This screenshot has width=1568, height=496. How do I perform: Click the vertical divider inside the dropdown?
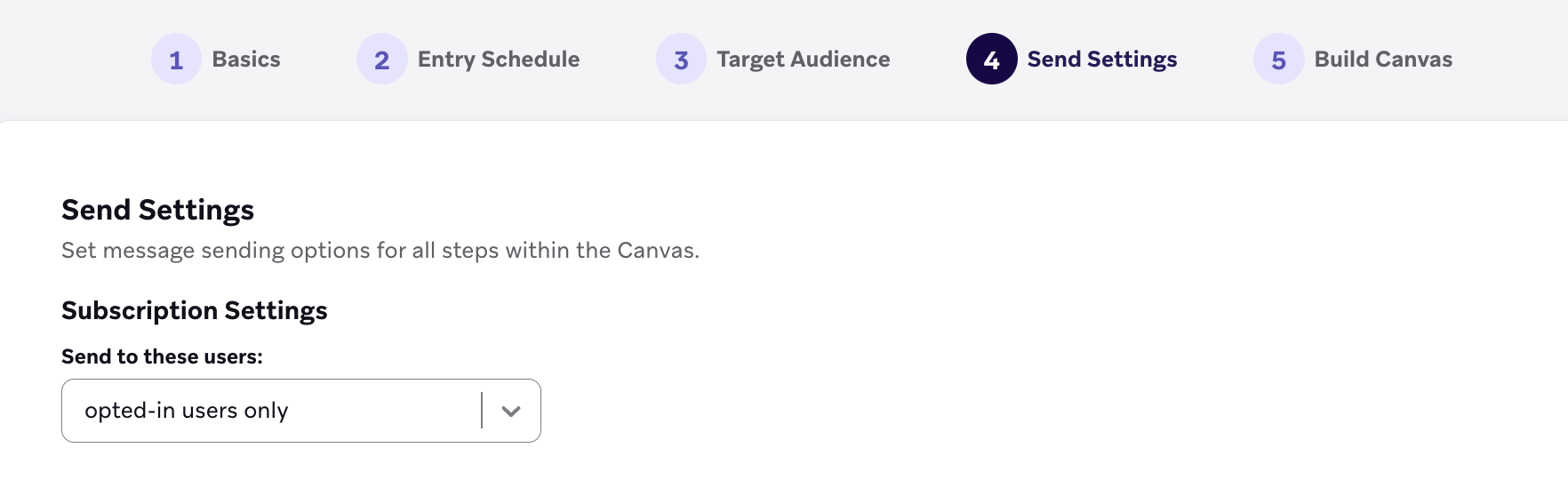tap(482, 411)
